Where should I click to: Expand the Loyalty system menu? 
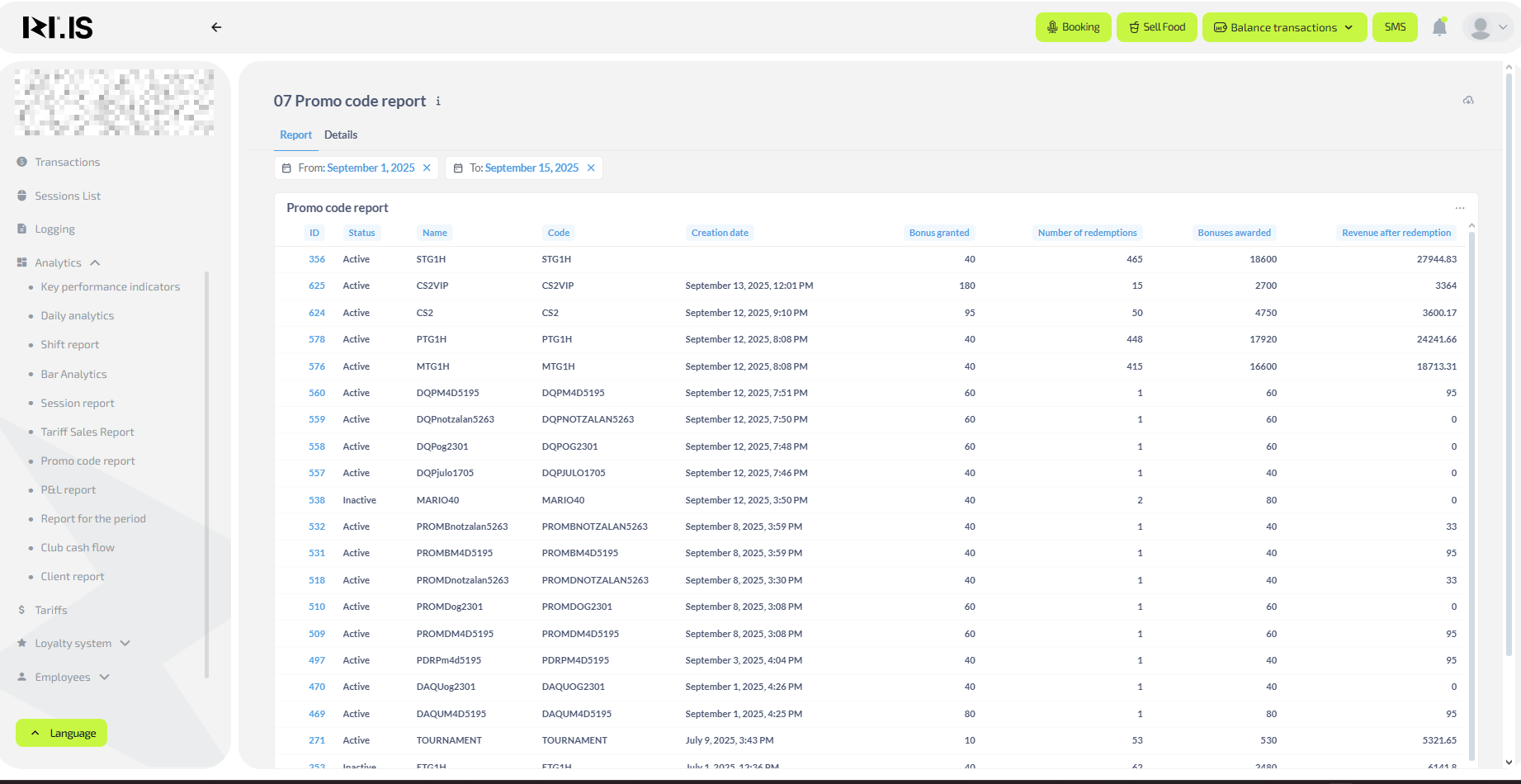(x=125, y=644)
